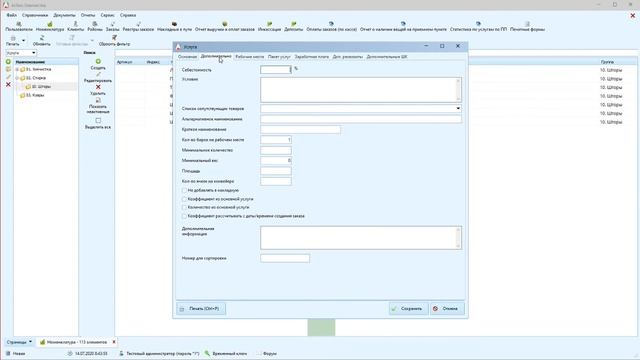Viewport: 640px width, 360px height.
Task: Select 03. Ковры in group tree
Action: (x=35, y=95)
